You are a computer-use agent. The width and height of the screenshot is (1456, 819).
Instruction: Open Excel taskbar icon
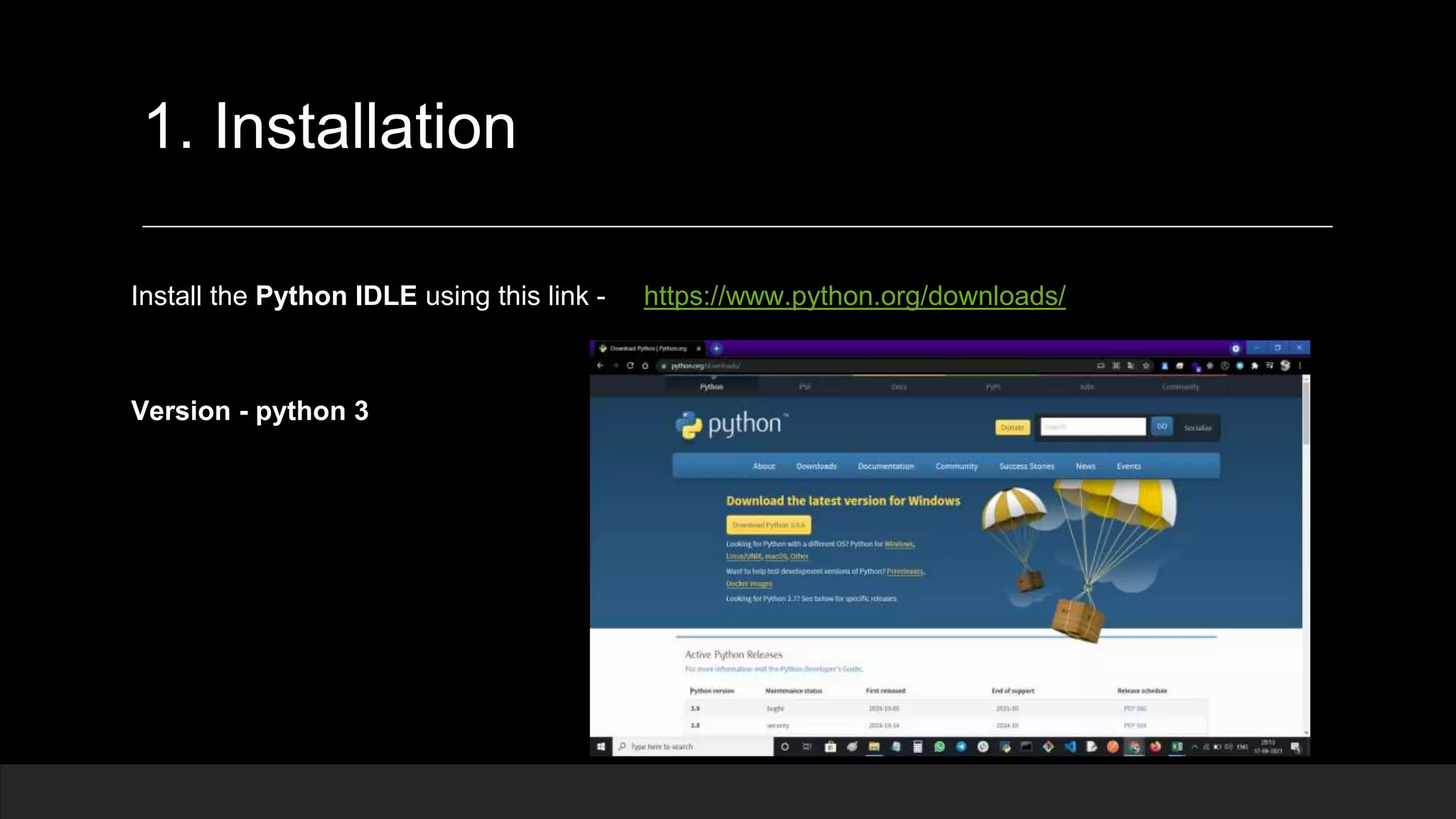pyautogui.click(x=1177, y=746)
